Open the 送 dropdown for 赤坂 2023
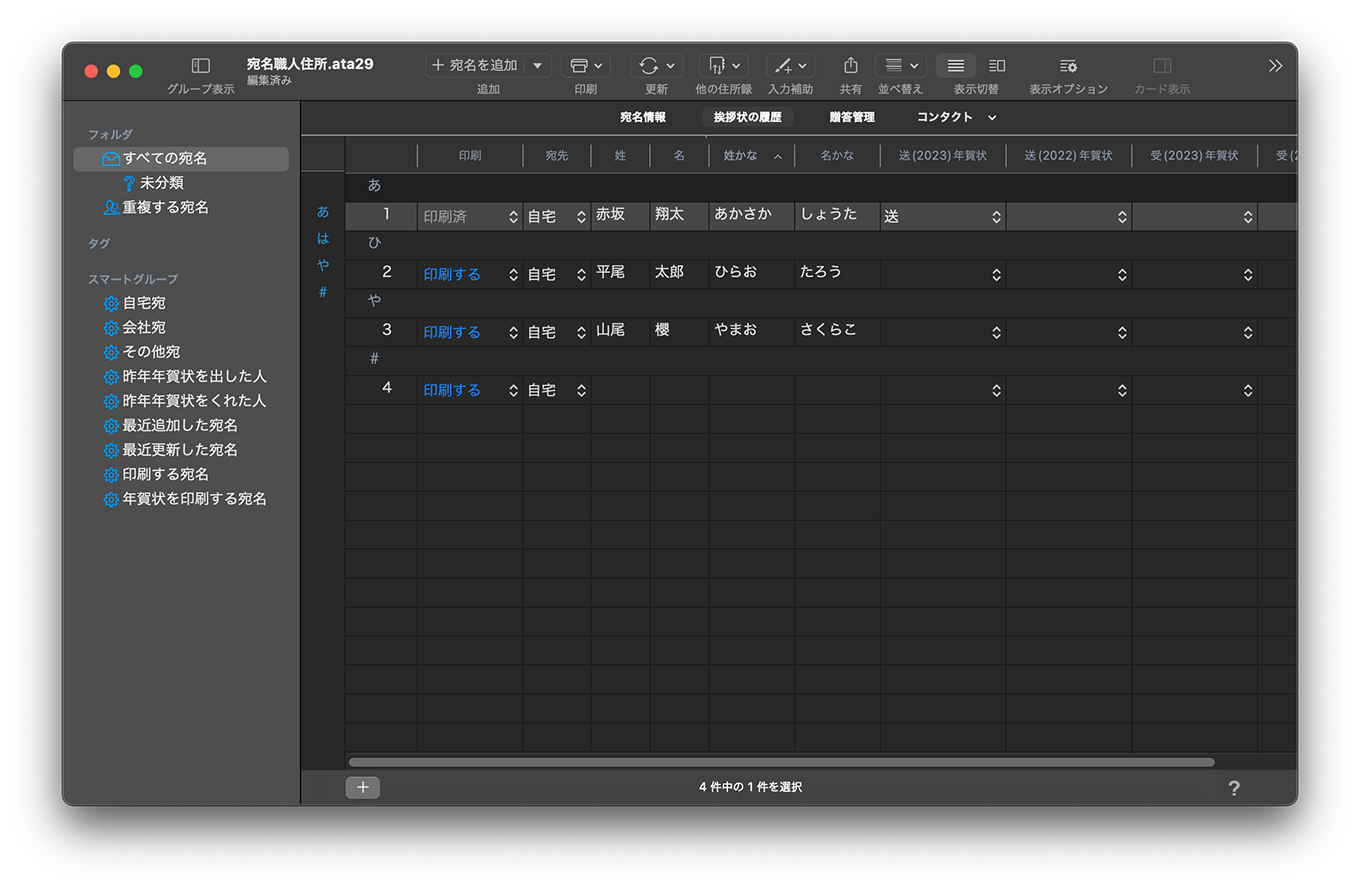 (x=943, y=216)
